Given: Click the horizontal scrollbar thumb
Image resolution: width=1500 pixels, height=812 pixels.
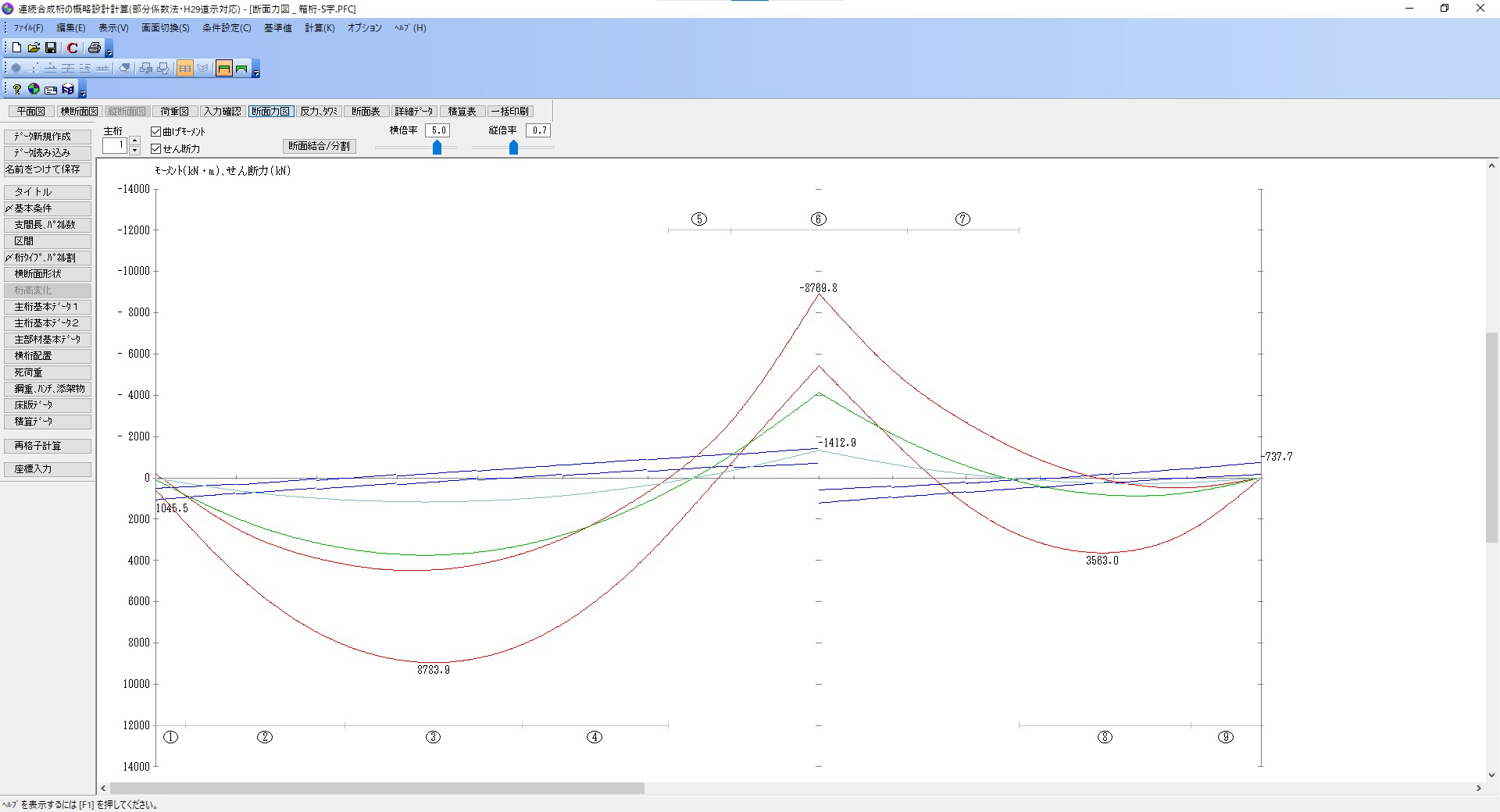Looking at the screenshot, I should (377, 789).
